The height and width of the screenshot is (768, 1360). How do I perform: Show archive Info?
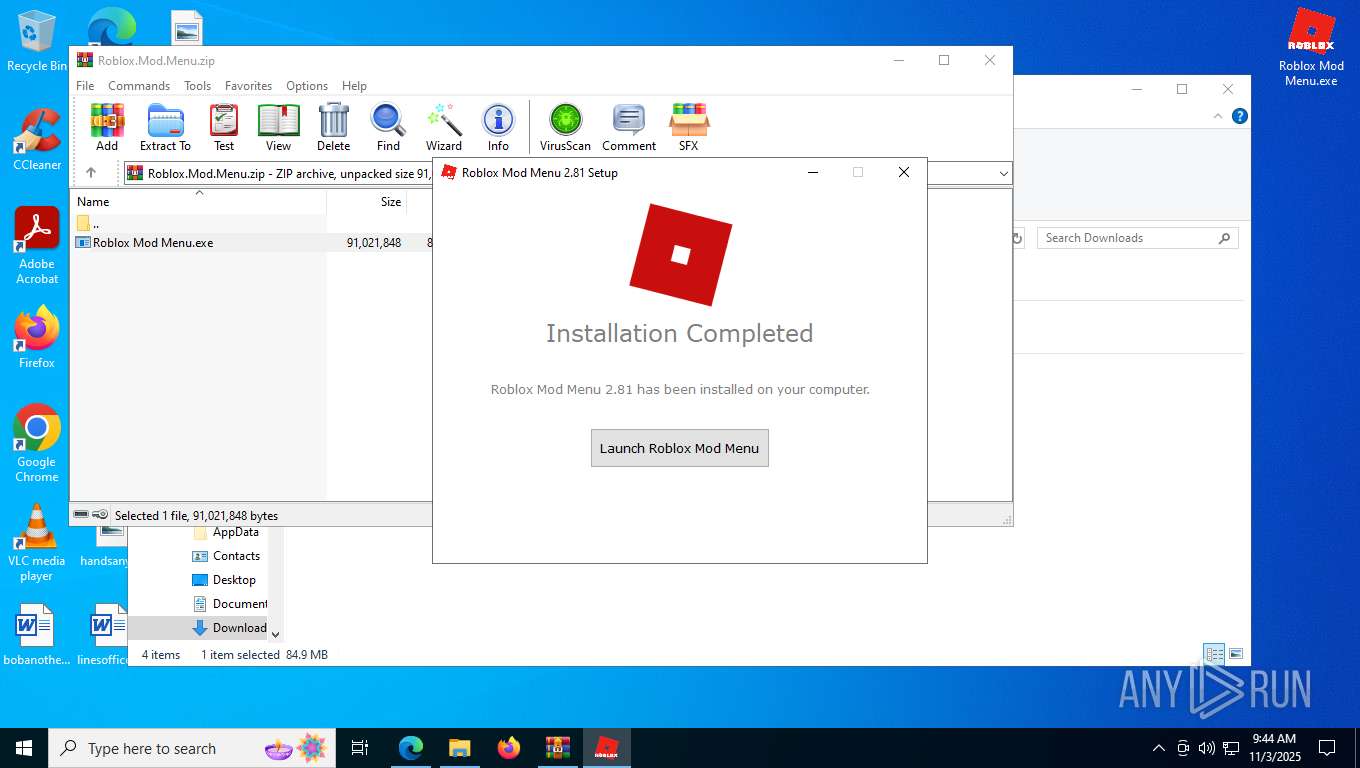pos(498,127)
